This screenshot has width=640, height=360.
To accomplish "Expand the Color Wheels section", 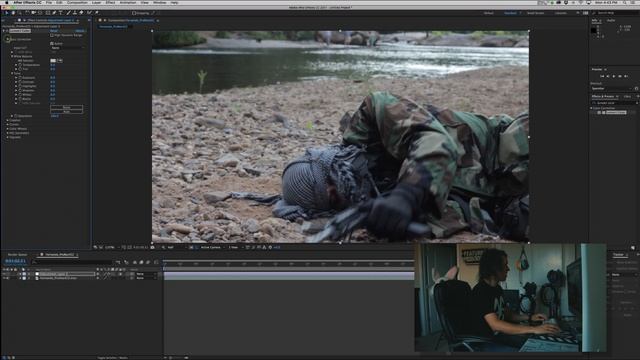I will click(7, 129).
